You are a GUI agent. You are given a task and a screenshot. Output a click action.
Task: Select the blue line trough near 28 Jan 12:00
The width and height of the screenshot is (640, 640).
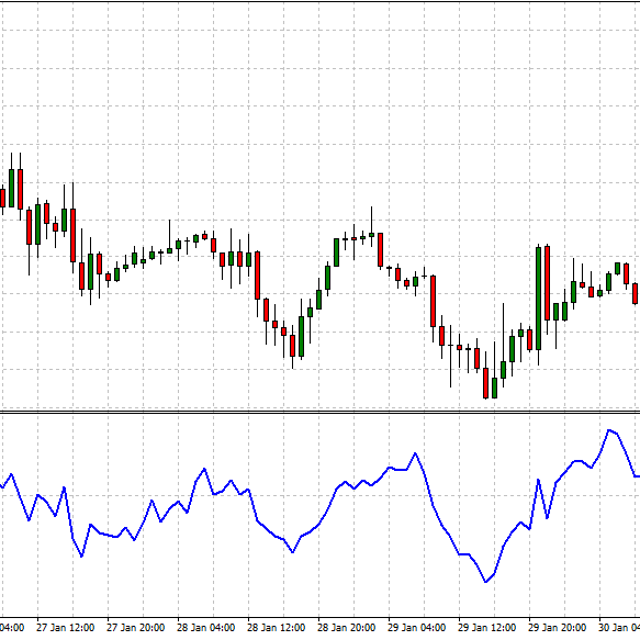click(293, 551)
